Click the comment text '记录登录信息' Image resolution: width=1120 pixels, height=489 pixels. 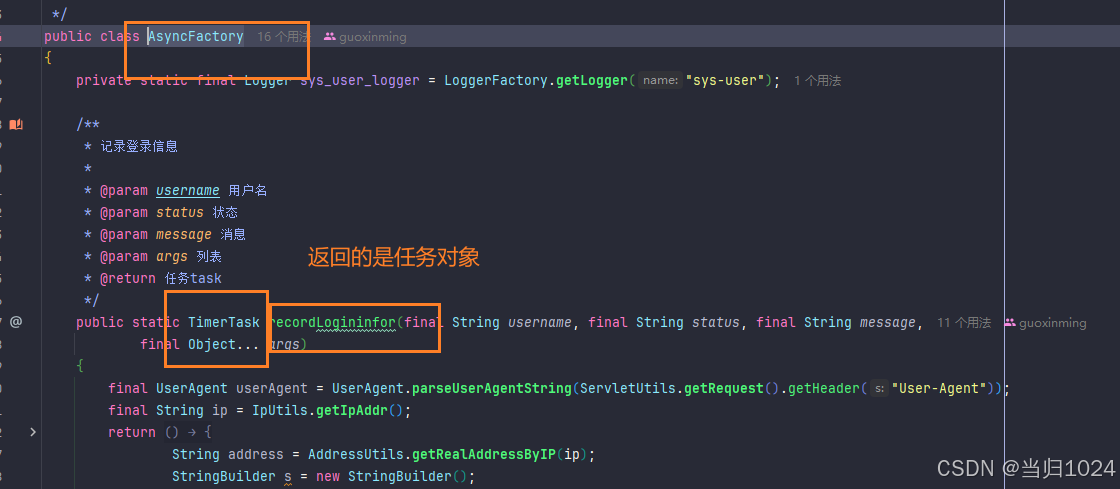click(139, 146)
